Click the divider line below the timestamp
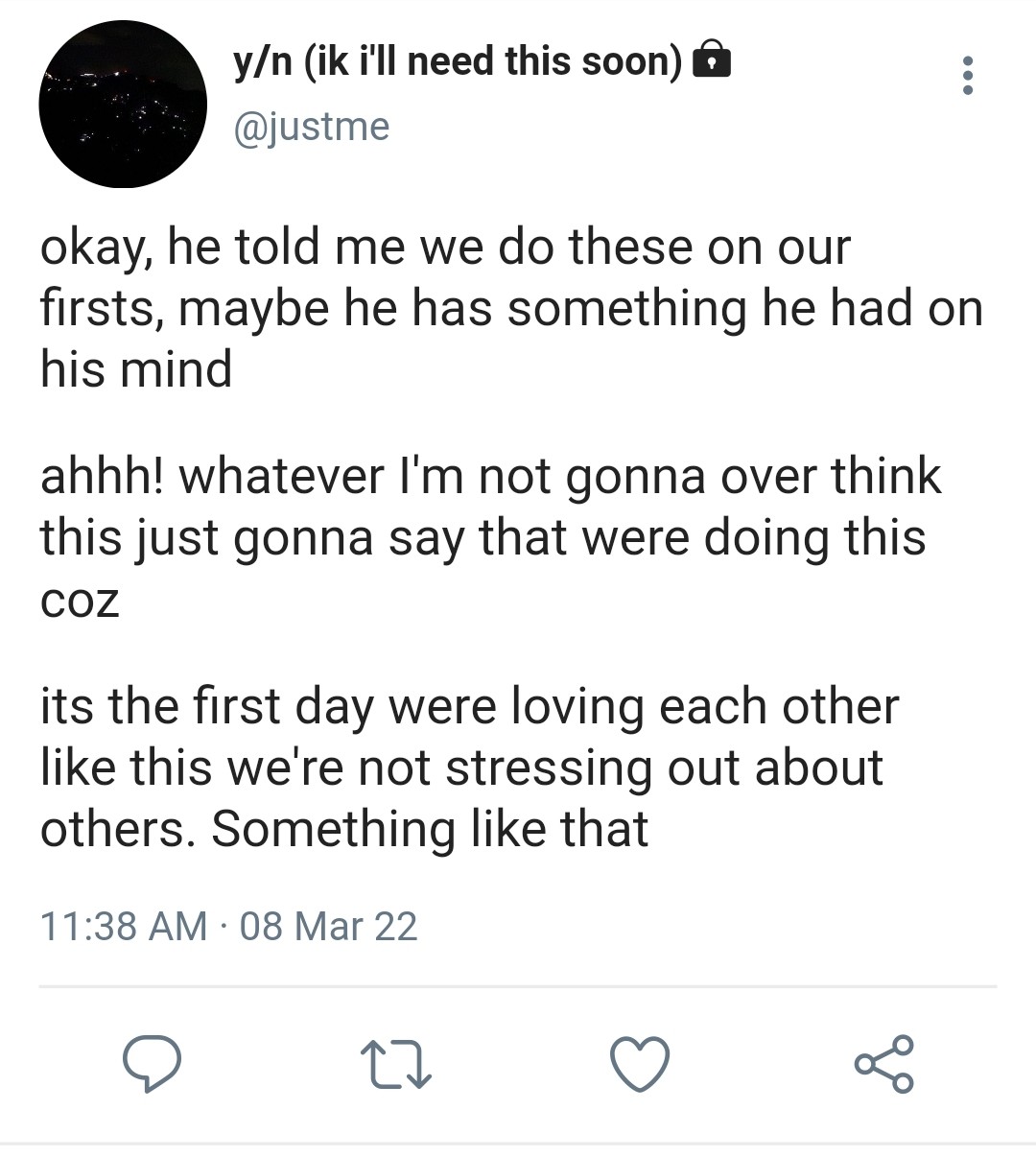 pos(518,986)
